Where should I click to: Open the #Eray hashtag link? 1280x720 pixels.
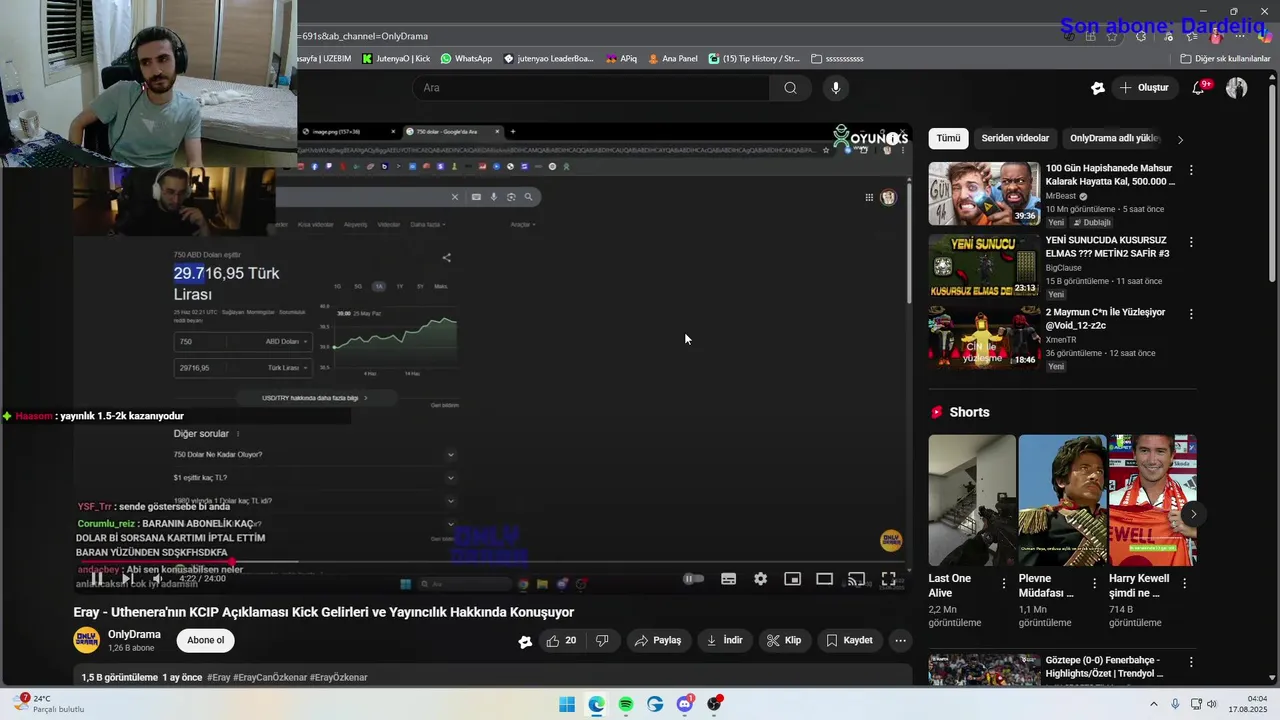coord(218,677)
